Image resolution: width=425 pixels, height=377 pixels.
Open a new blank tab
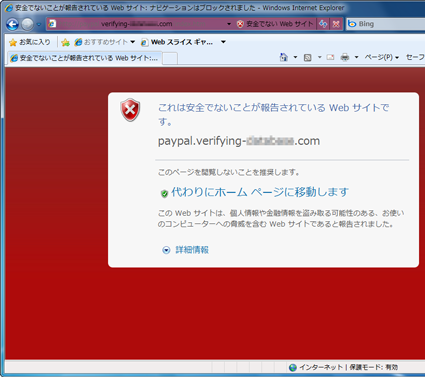point(170,58)
